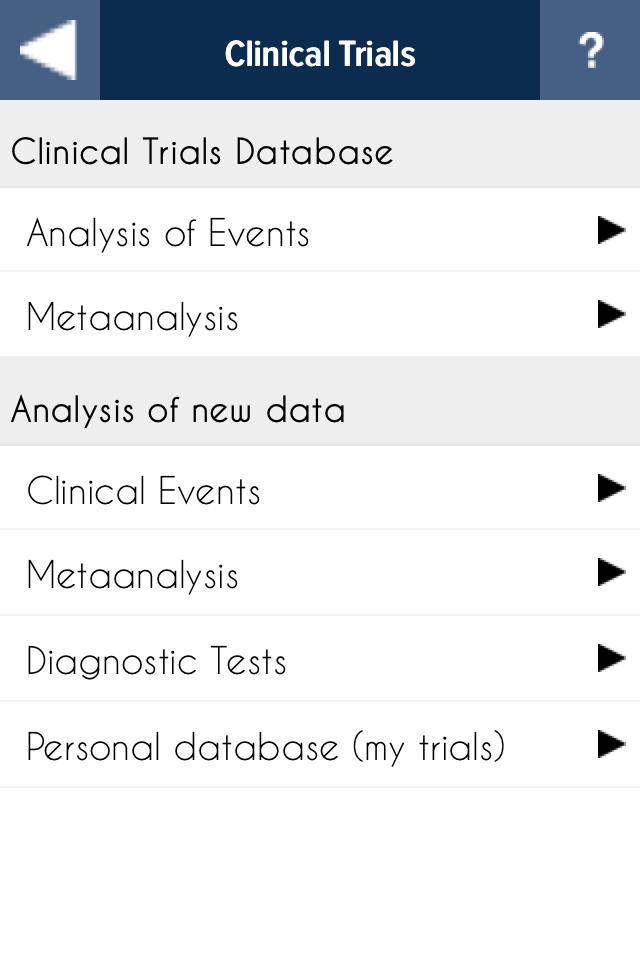Click the empty white area below the list
Screen dimensions: 640x960
click(x=320, y=870)
